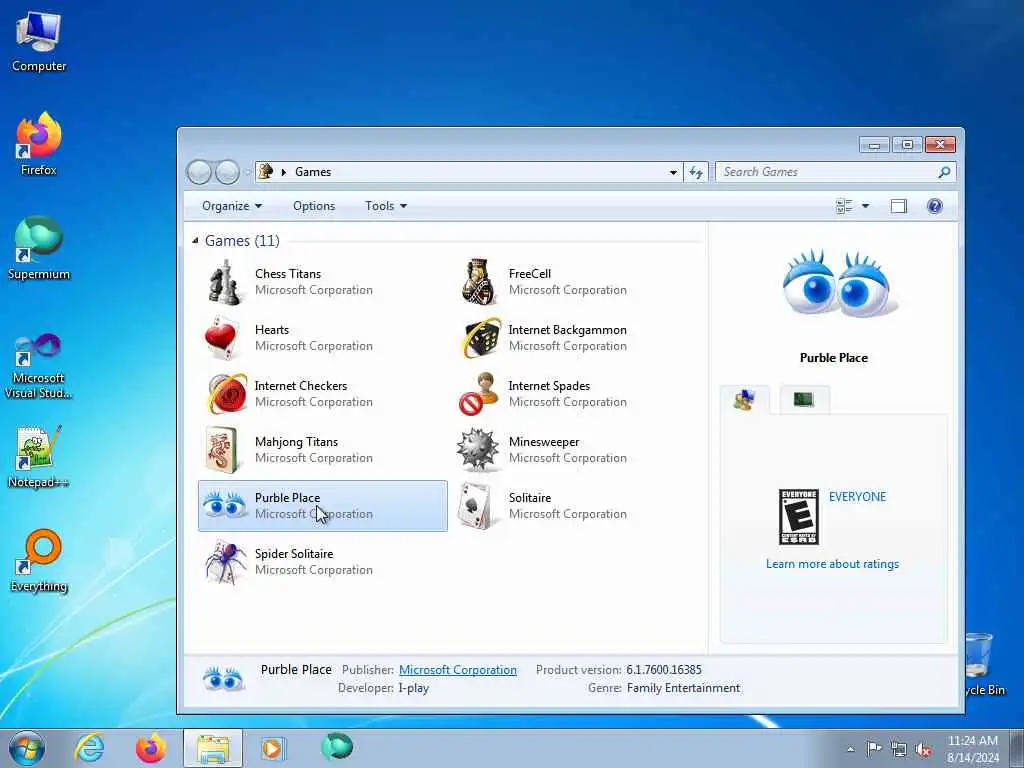Click the Forward navigation button
The image size is (1024, 768).
227,172
